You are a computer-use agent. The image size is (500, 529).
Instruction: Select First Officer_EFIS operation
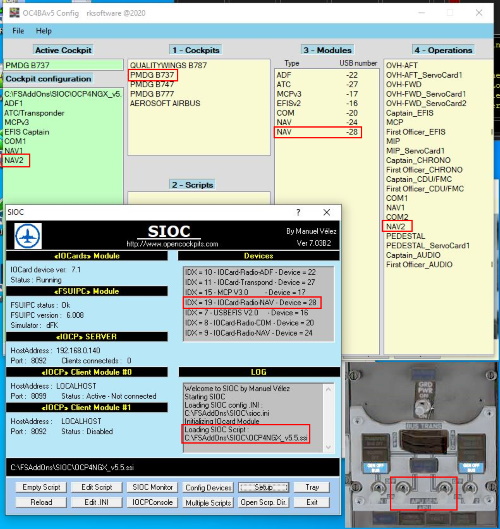click(416, 132)
